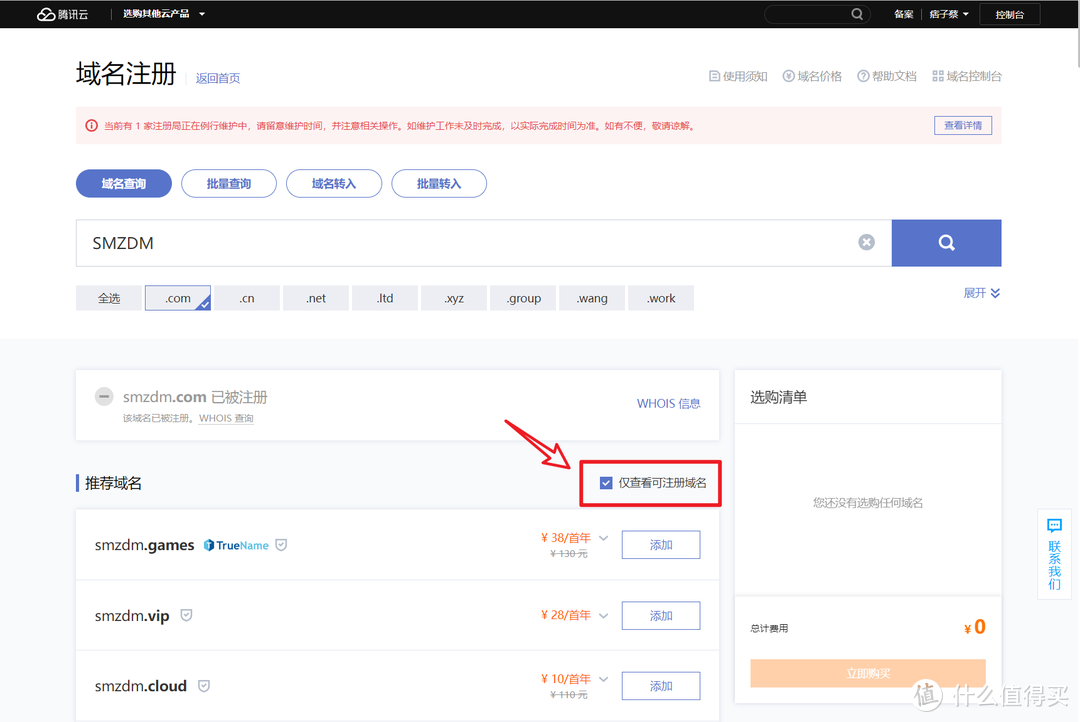Screen dimensions: 1080x722
Task: Toggle the .xyz suffix option
Action: click(454, 298)
